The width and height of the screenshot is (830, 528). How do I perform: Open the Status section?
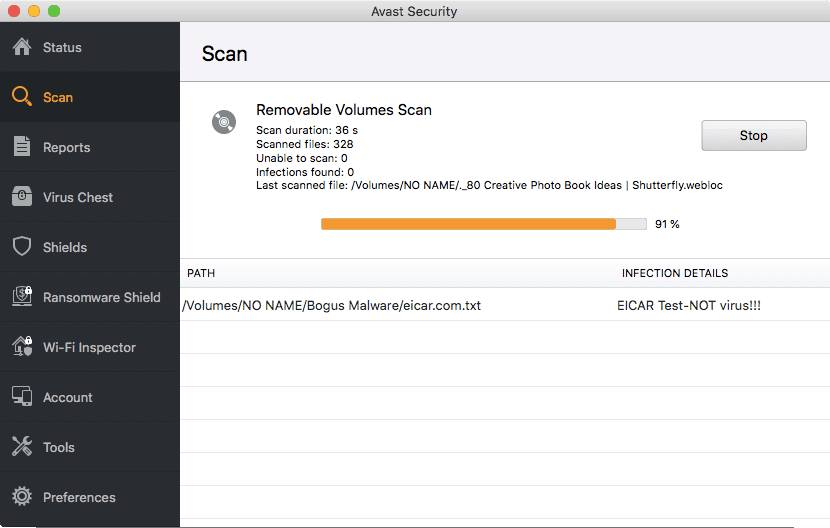(90, 47)
